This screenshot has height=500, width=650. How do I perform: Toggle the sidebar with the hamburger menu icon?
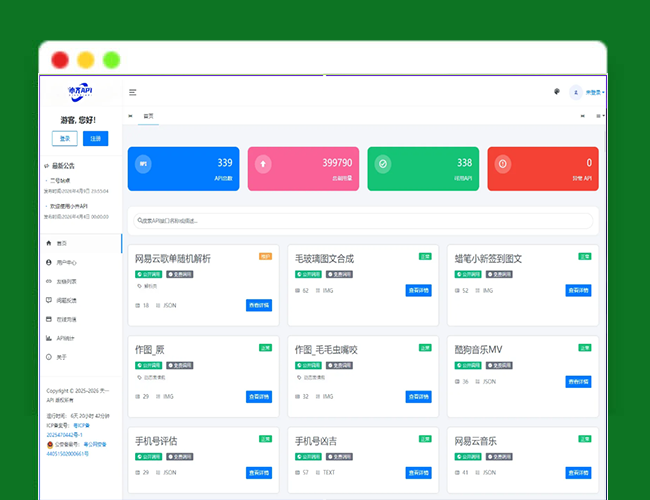[x=133, y=92]
